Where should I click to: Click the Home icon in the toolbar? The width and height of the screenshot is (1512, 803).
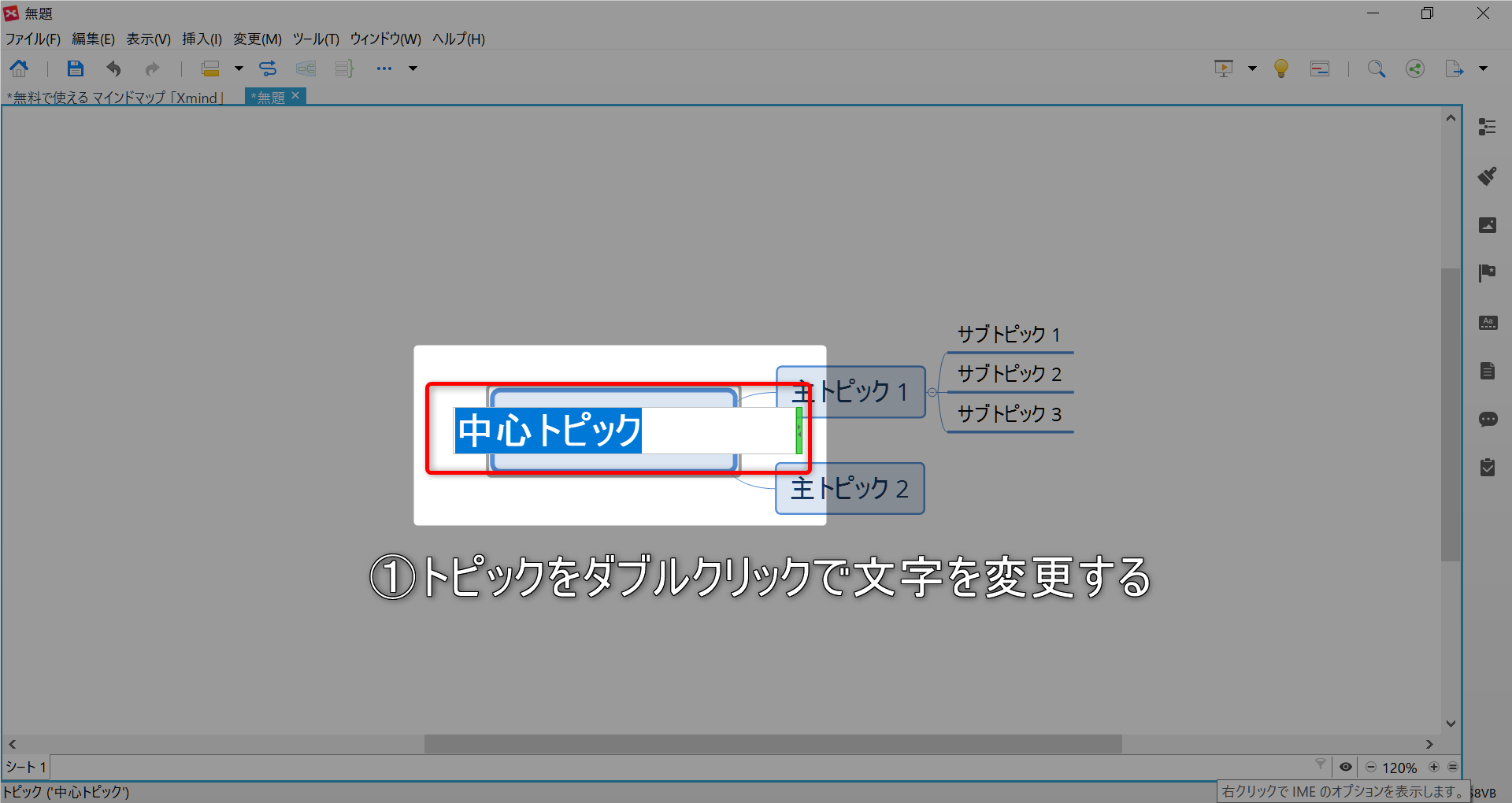click(19, 68)
